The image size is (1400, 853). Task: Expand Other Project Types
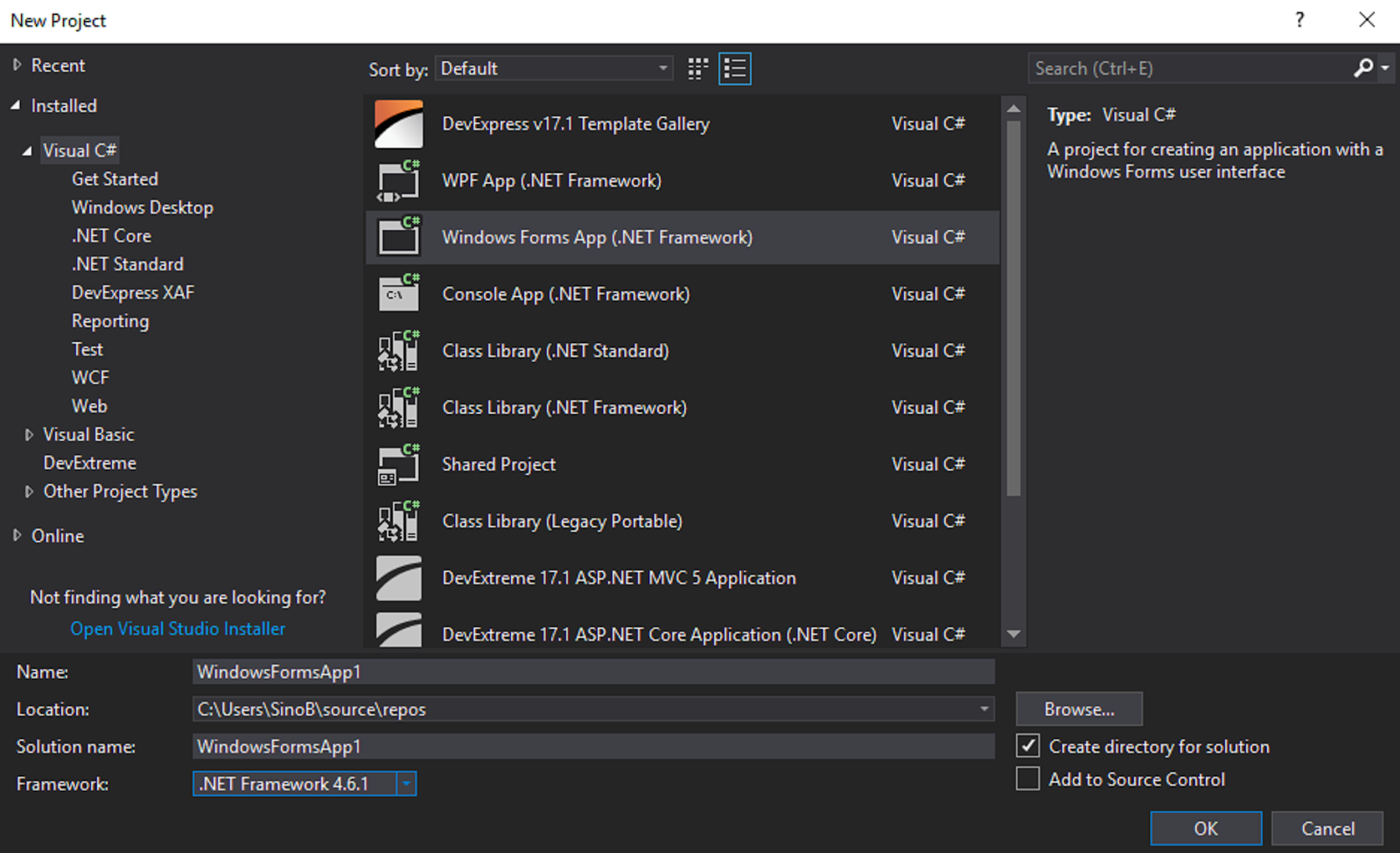tap(30, 491)
